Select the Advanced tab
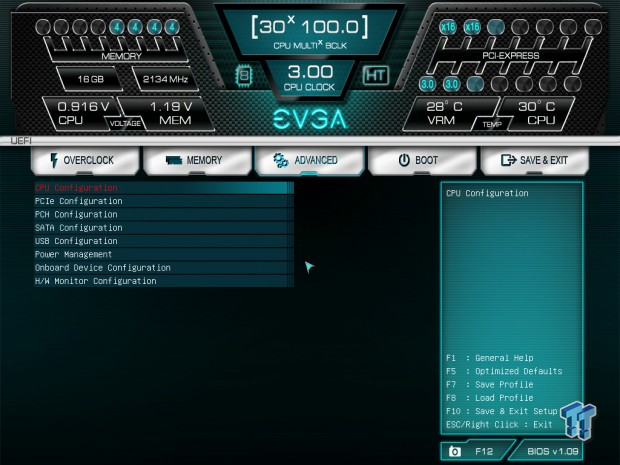The image size is (620, 465). [x=309, y=161]
